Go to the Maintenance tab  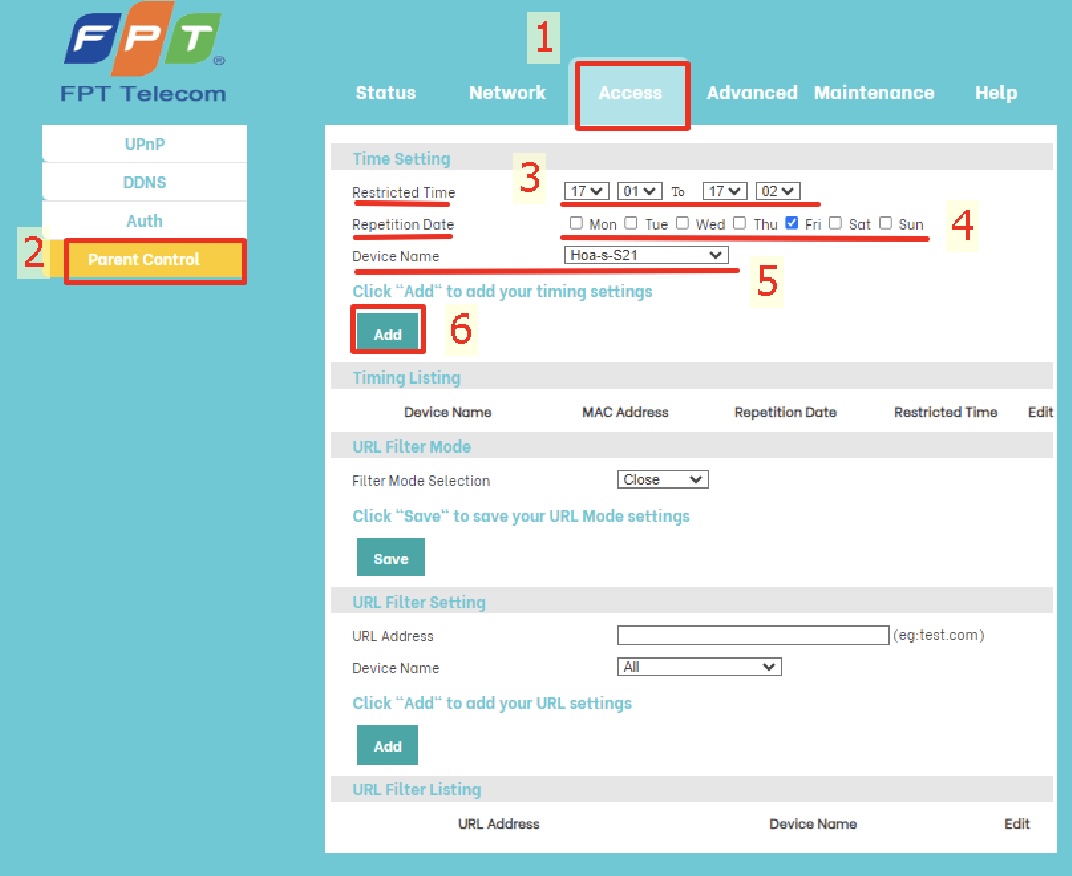[873, 93]
